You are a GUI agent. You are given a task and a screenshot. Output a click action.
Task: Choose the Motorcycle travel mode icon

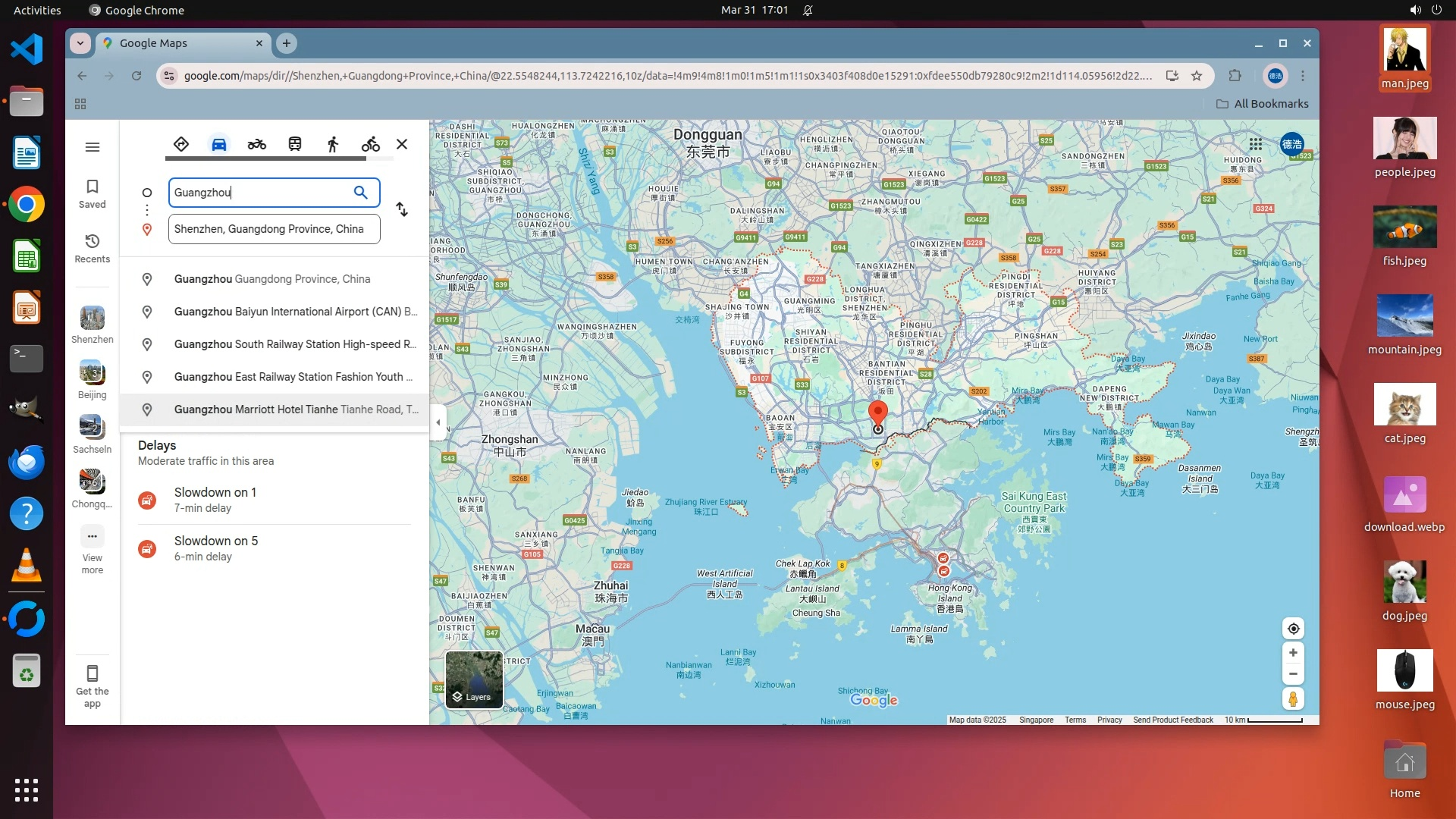(256, 144)
